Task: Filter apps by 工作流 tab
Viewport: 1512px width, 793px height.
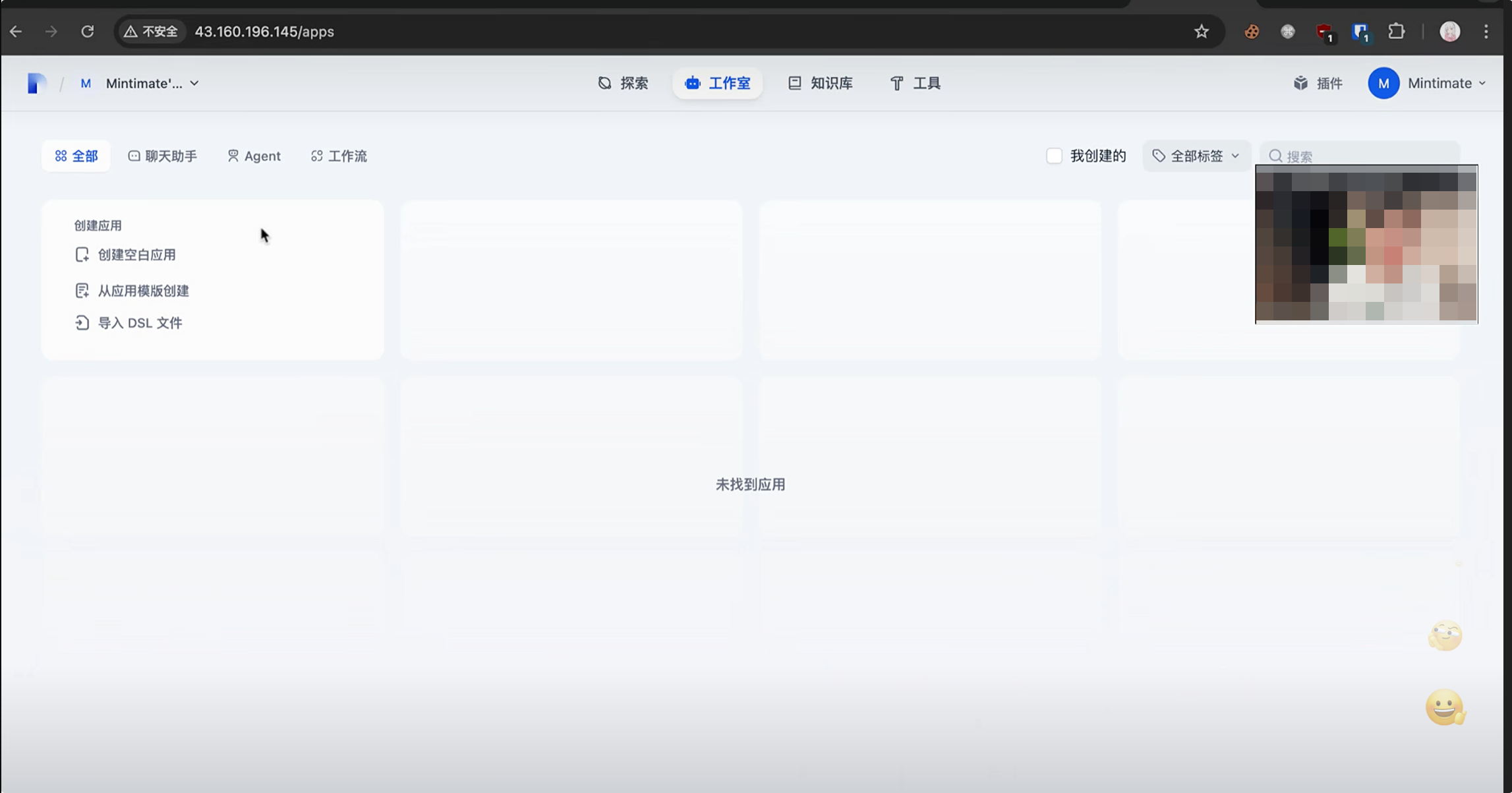Action: [339, 156]
